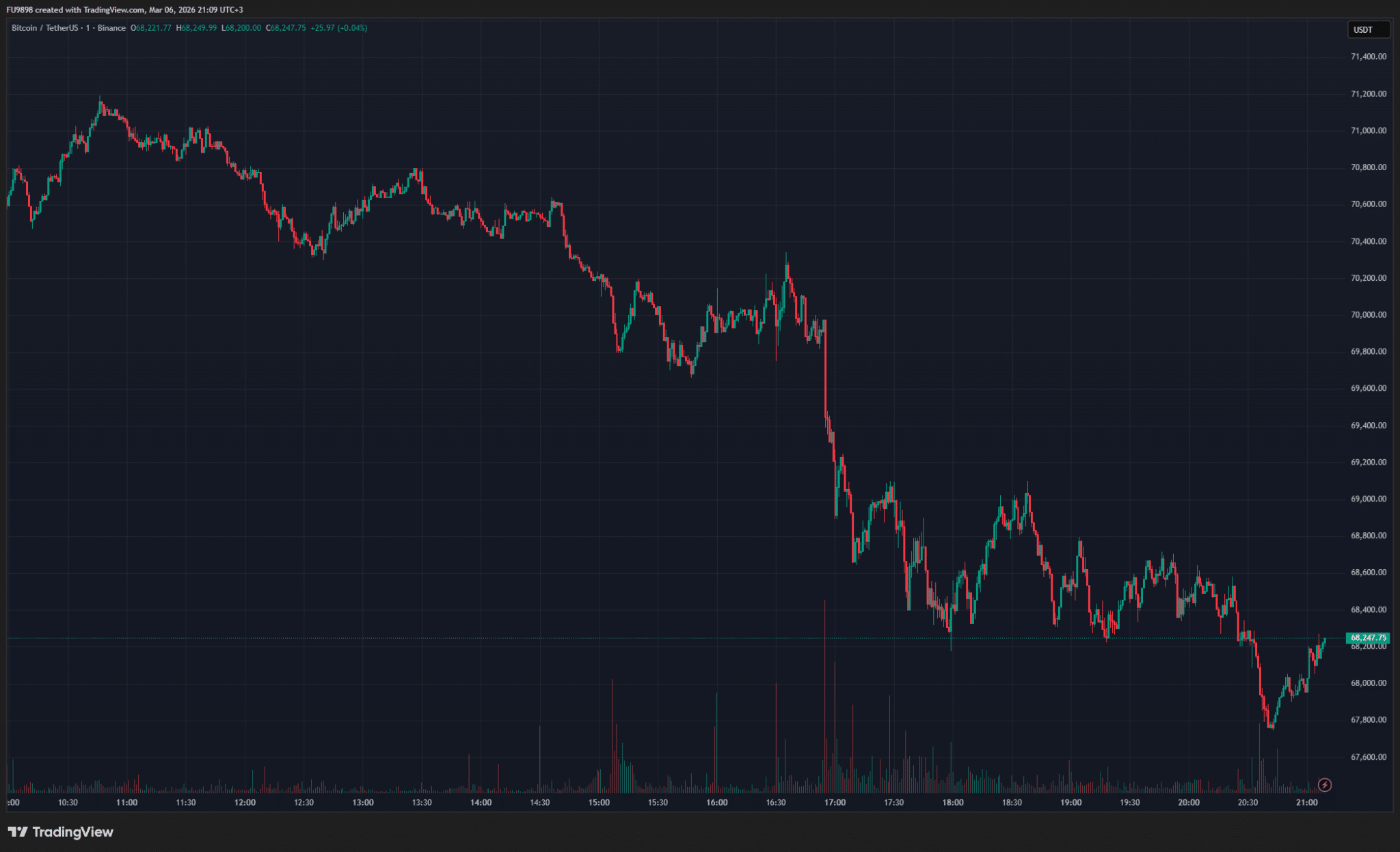The image size is (1400, 852).
Task: Click the TradingView.com attribution text
Action: 113,10
